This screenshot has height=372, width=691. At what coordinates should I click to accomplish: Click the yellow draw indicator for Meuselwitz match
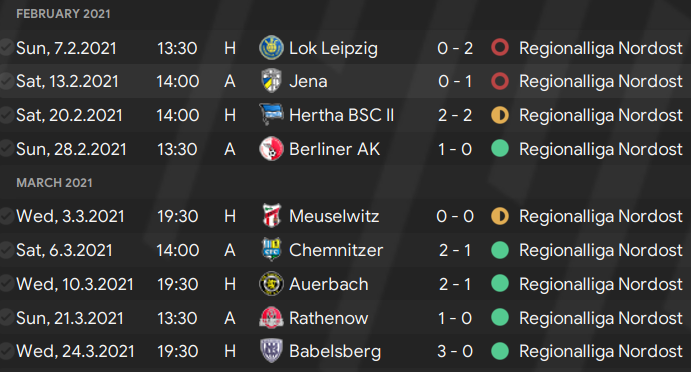coord(500,216)
